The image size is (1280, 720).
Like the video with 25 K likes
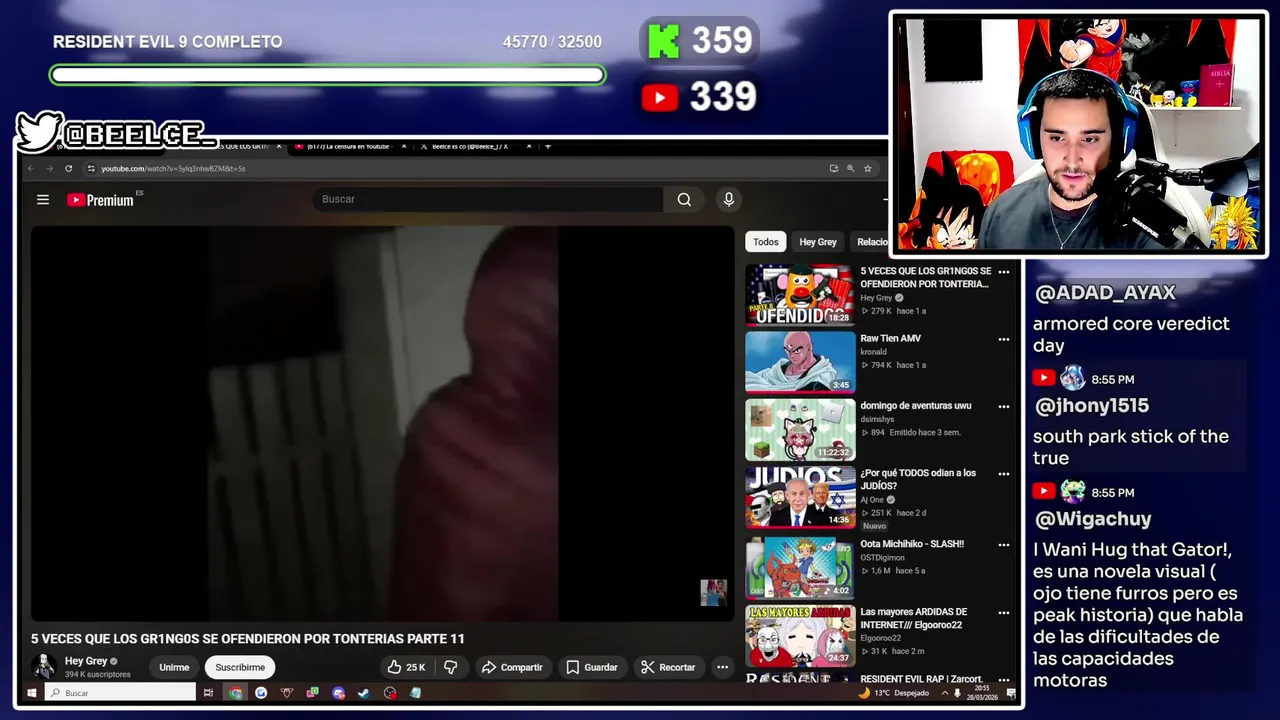[407, 667]
